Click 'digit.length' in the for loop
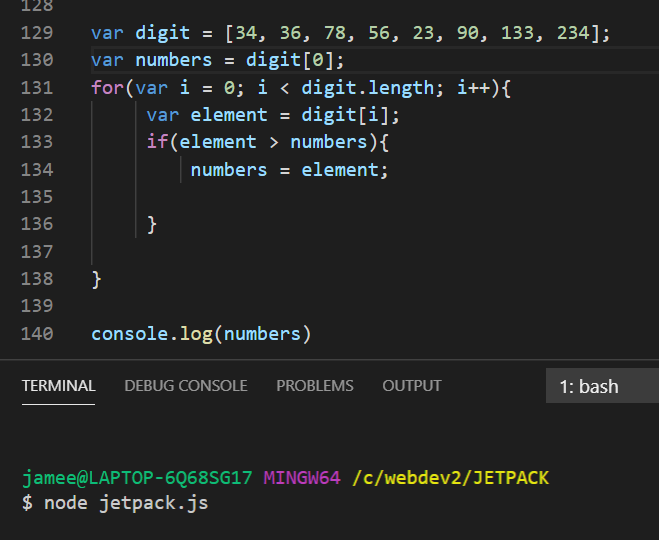The width and height of the screenshot is (659, 540). pos(368,88)
